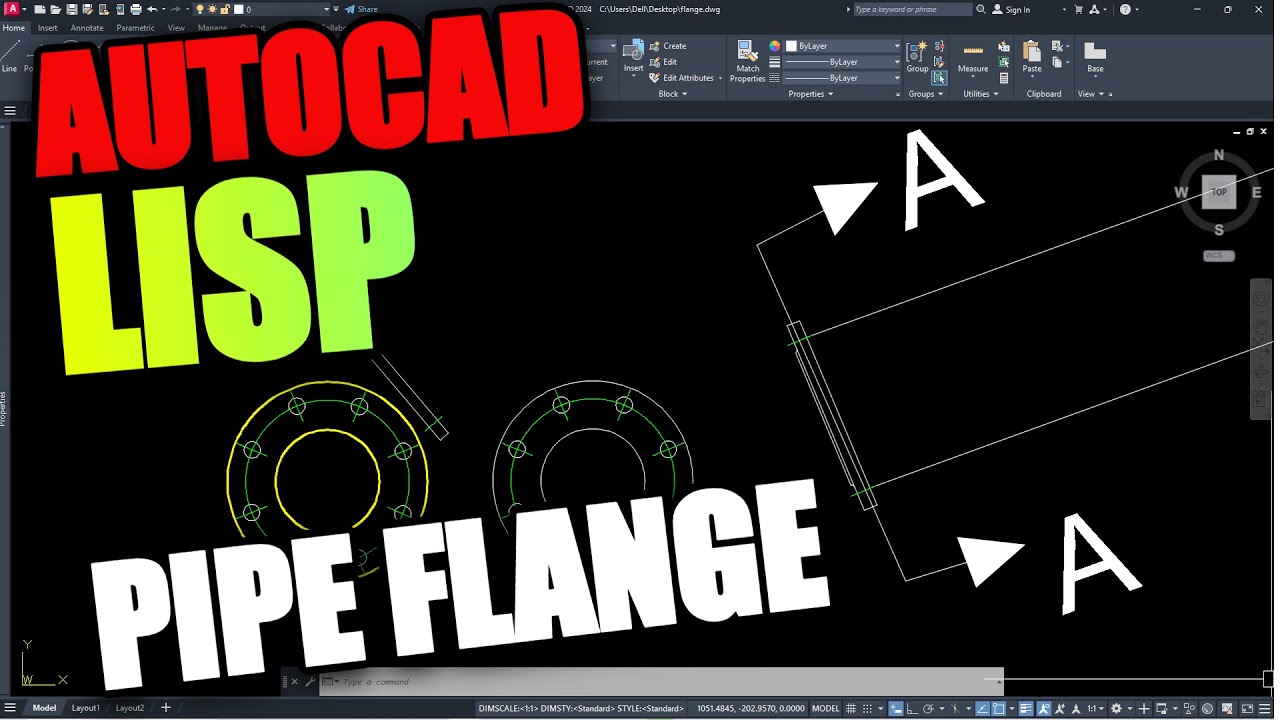This screenshot has width=1280, height=720.
Task: Click the Save As icon
Action: point(88,9)
